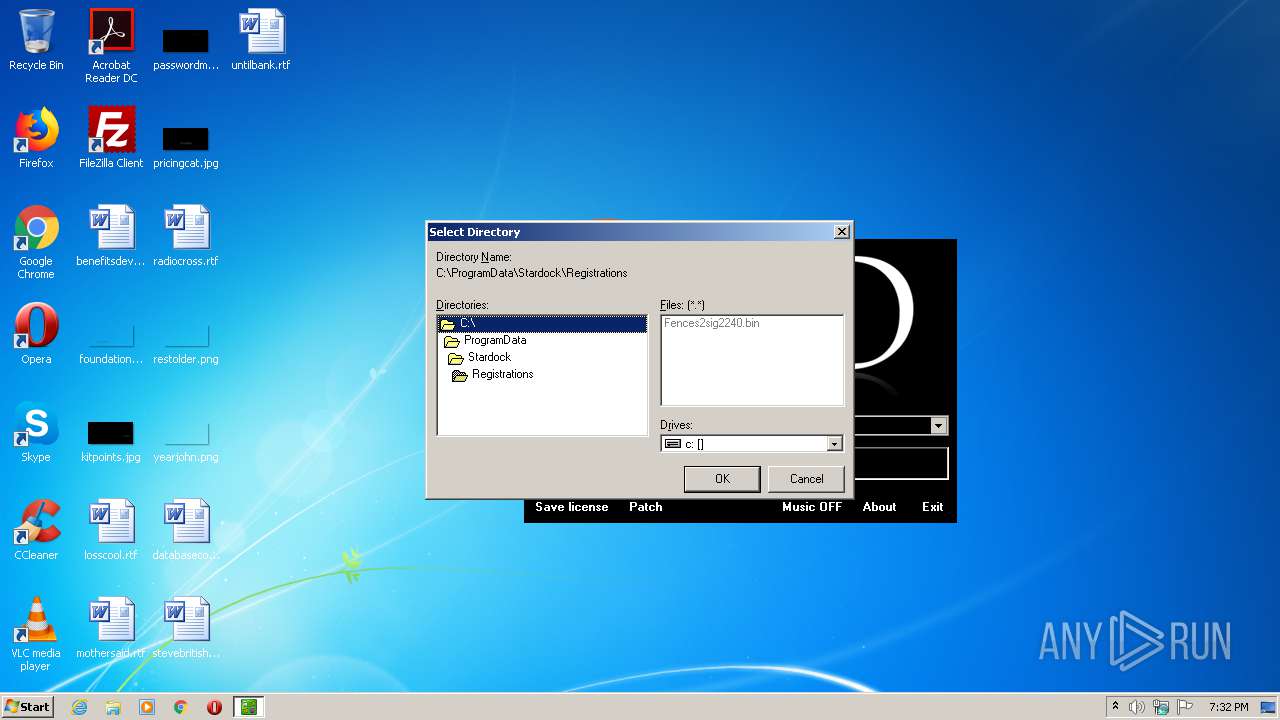Open VLC media player shortcut
The height and width of the screenshot is (720, 1280).
click(36, 634)
